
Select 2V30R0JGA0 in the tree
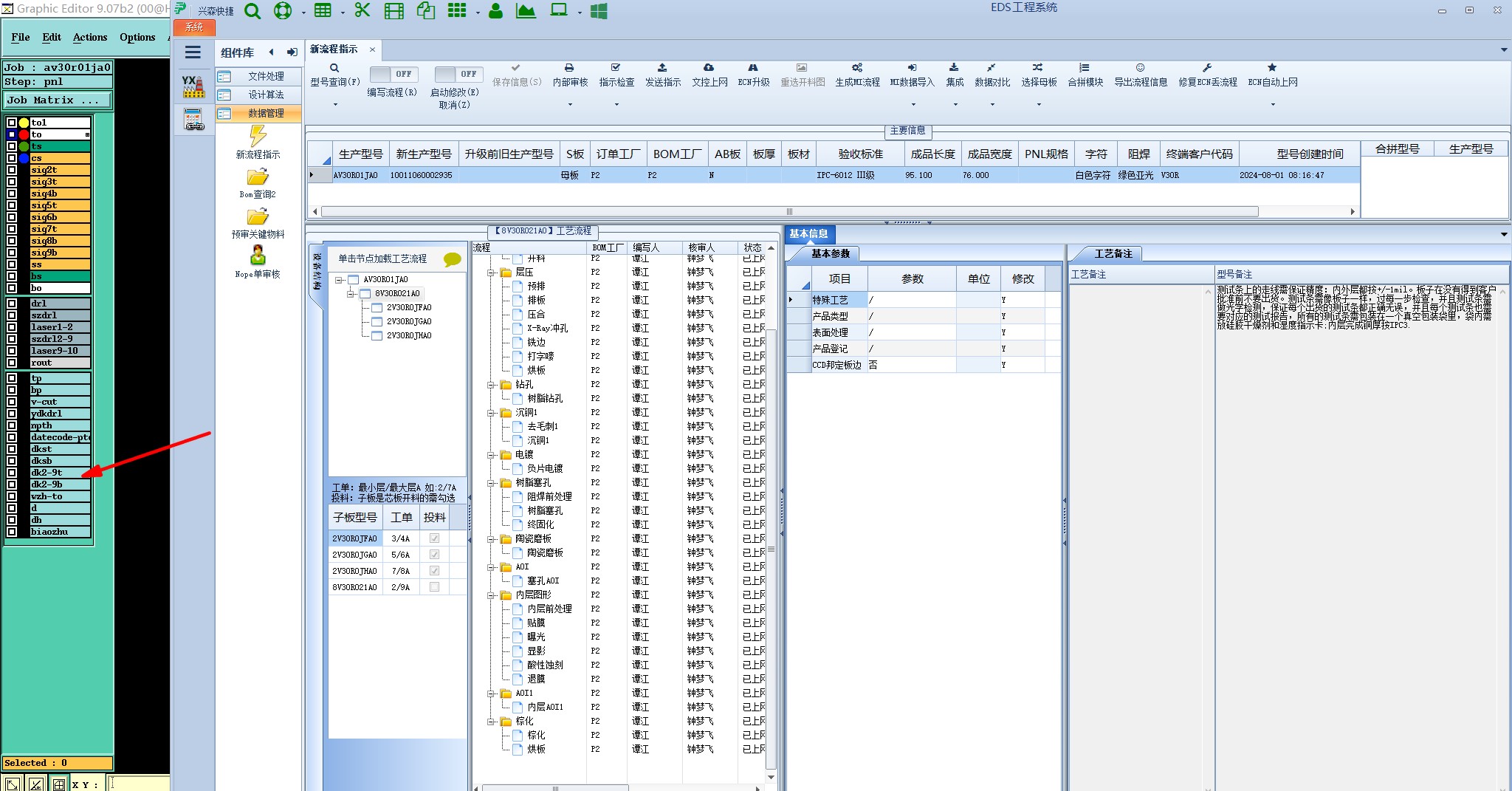(408, 322)
